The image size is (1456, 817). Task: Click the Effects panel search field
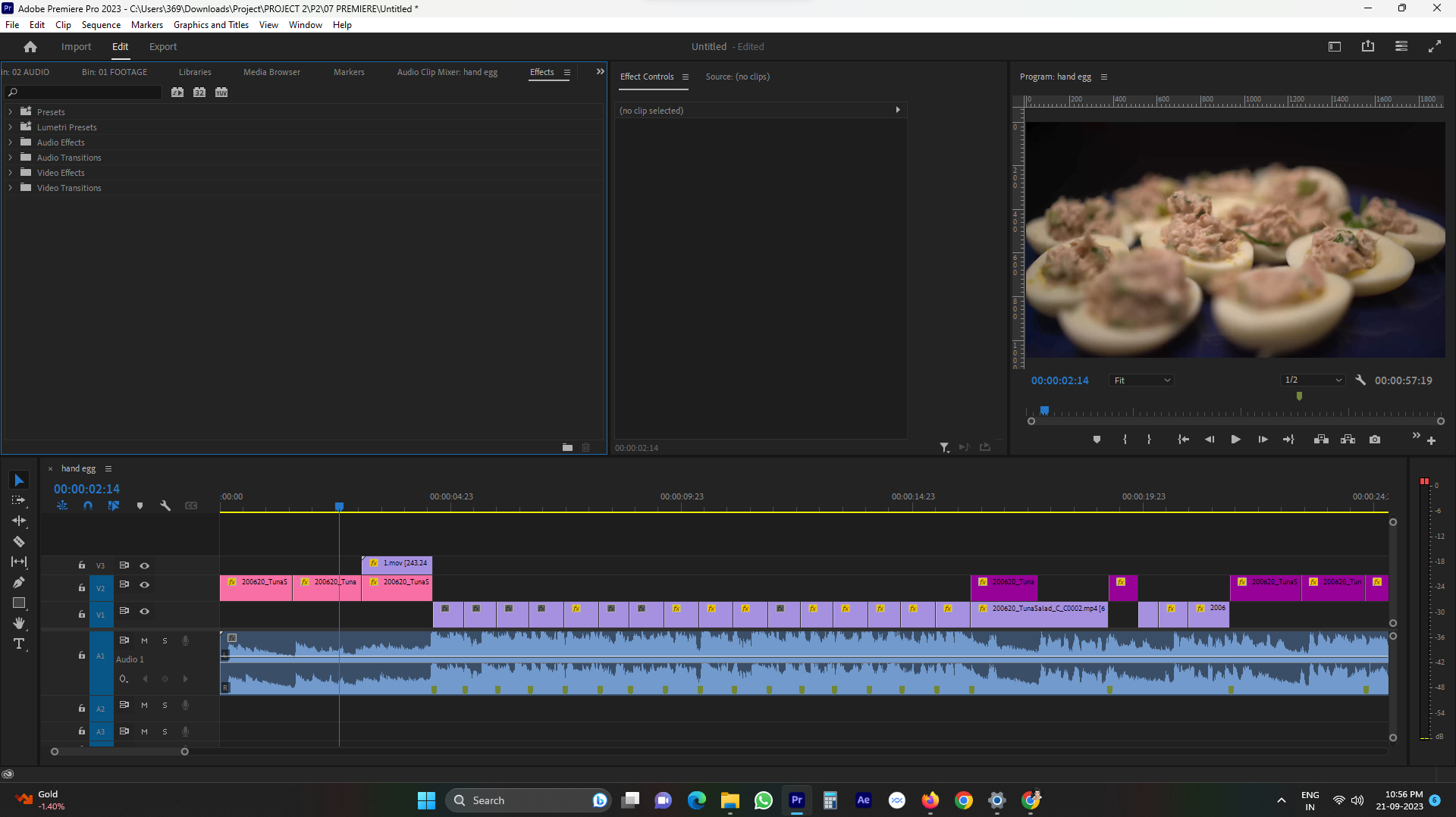[x=83, y=92]
